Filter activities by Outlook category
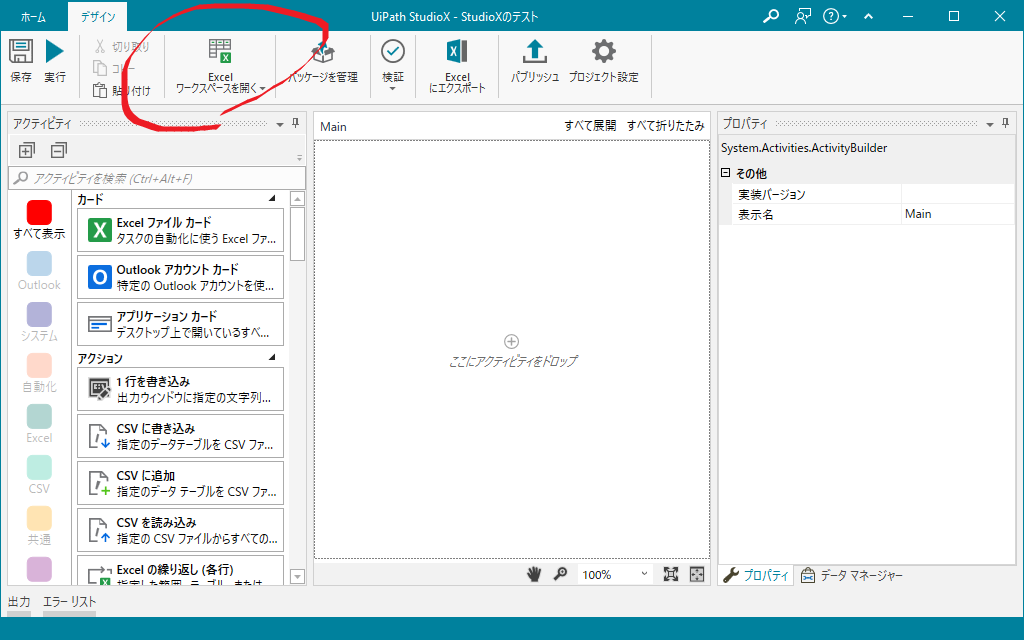This screenshot has width=1024, height=640. (x=39, y=271)
